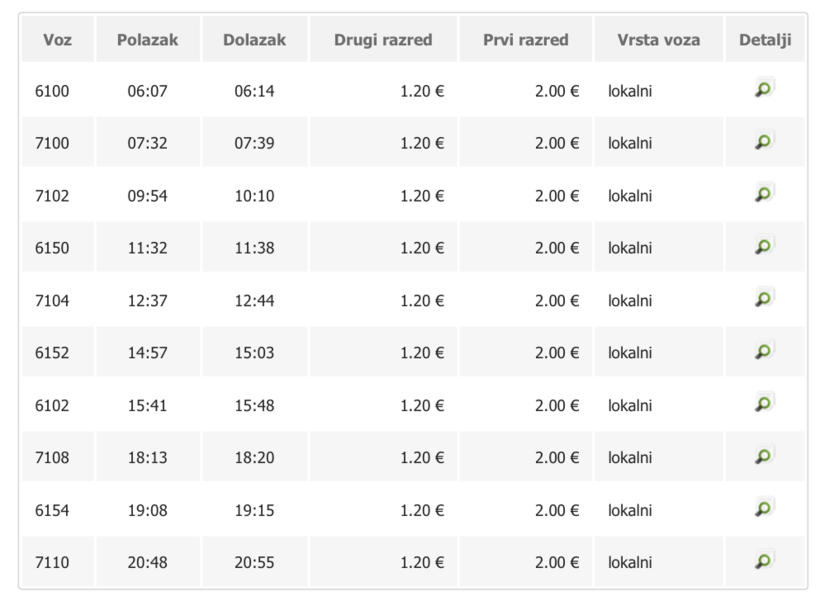Click the Drugi razred header
Screen dimensions: 820x601
tap(383, 40)
